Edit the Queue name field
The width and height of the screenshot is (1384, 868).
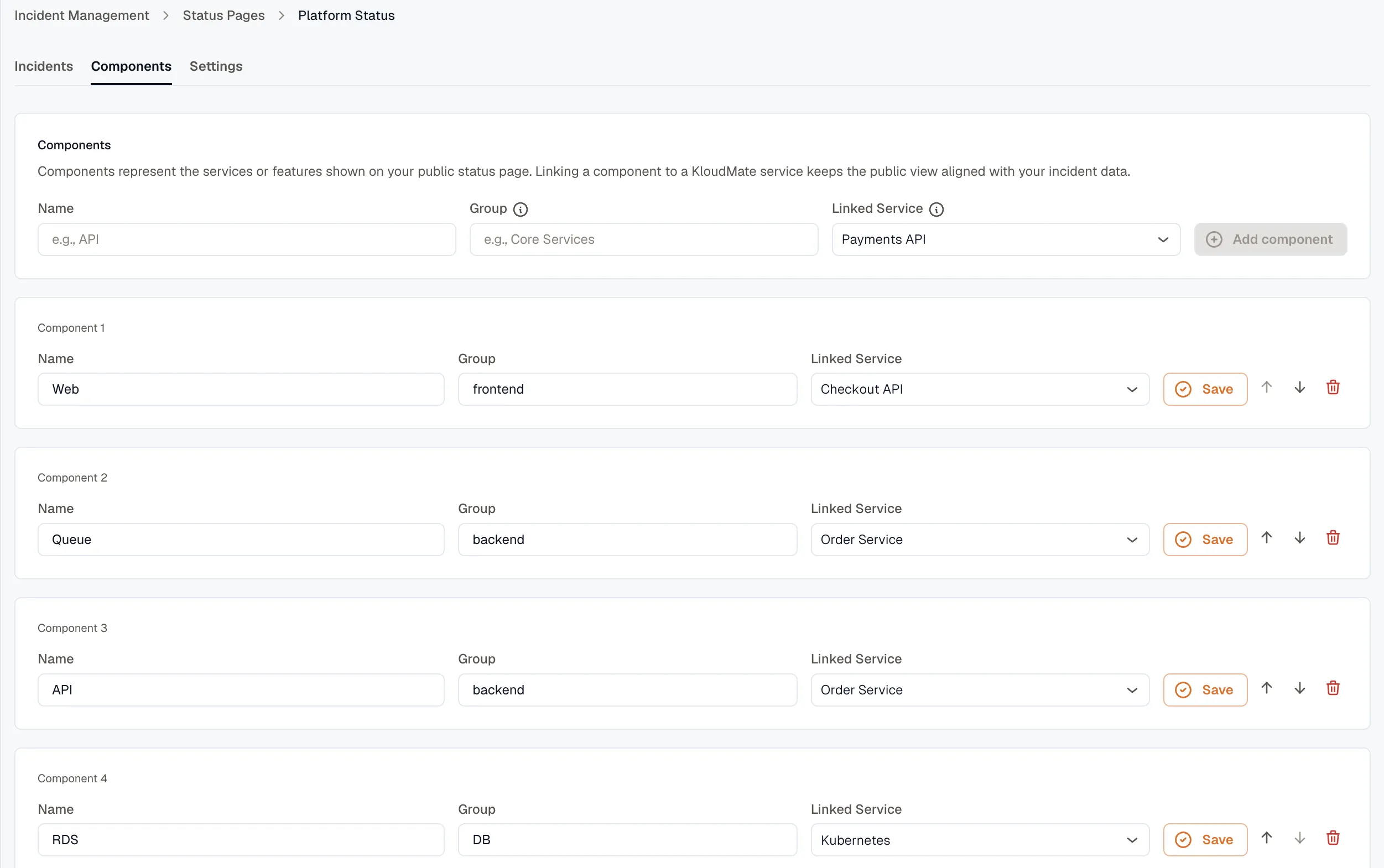[241, 540]
